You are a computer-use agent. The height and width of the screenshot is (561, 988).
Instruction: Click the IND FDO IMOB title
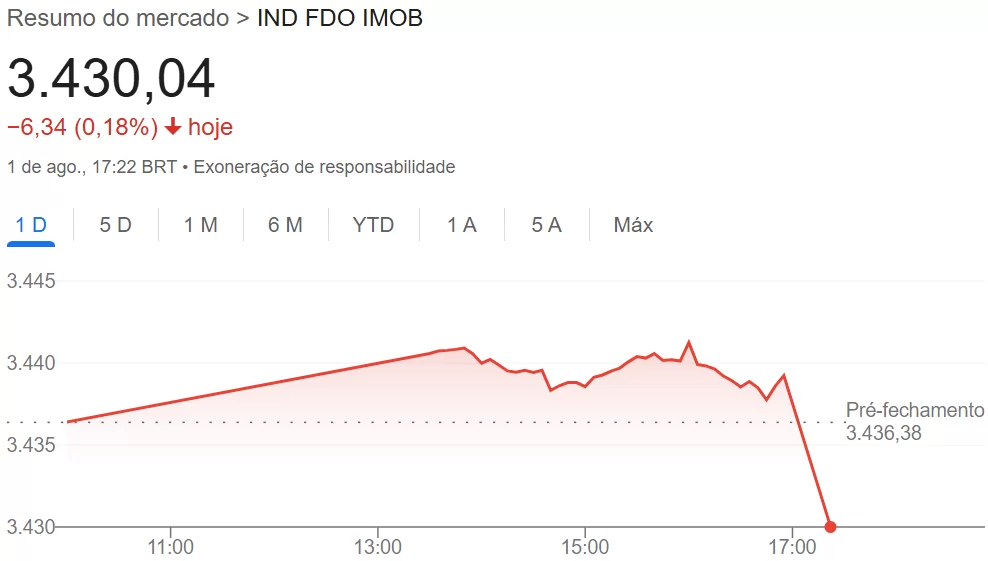click(x=340, y=18)
